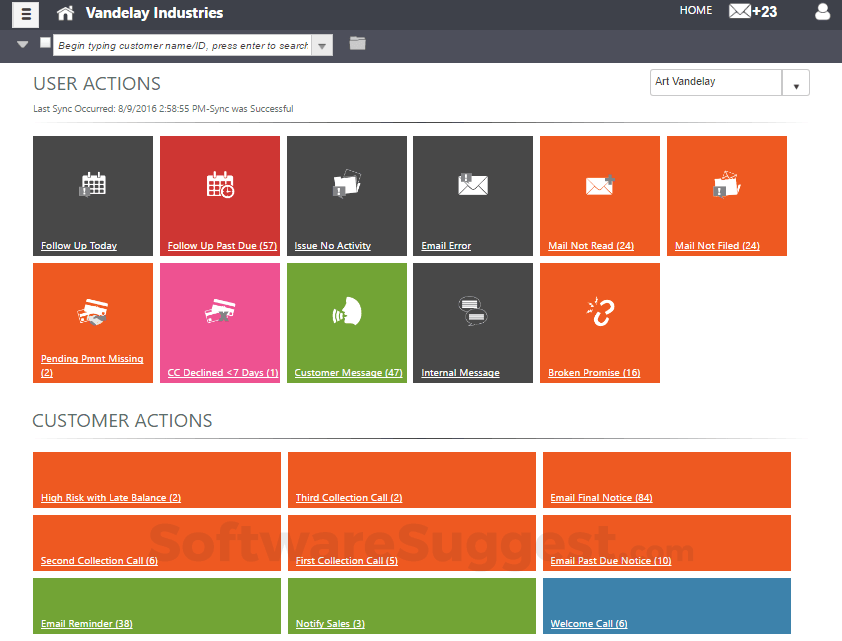Click the Broken Promise chain icon
This screenshot has height=641, width=842.
600,311
